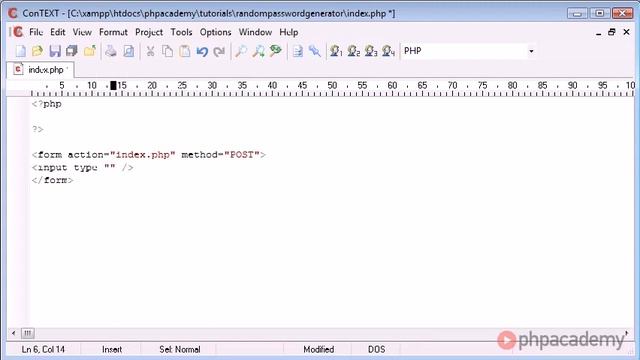Viewport: 640px width, 360px height.
Task: Run user command key 1
Action: click(336, 51)
